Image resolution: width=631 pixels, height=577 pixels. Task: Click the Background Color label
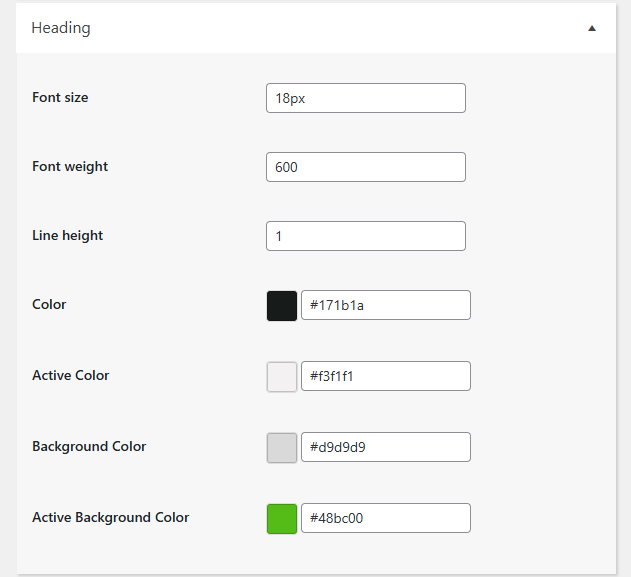(89, 446)
